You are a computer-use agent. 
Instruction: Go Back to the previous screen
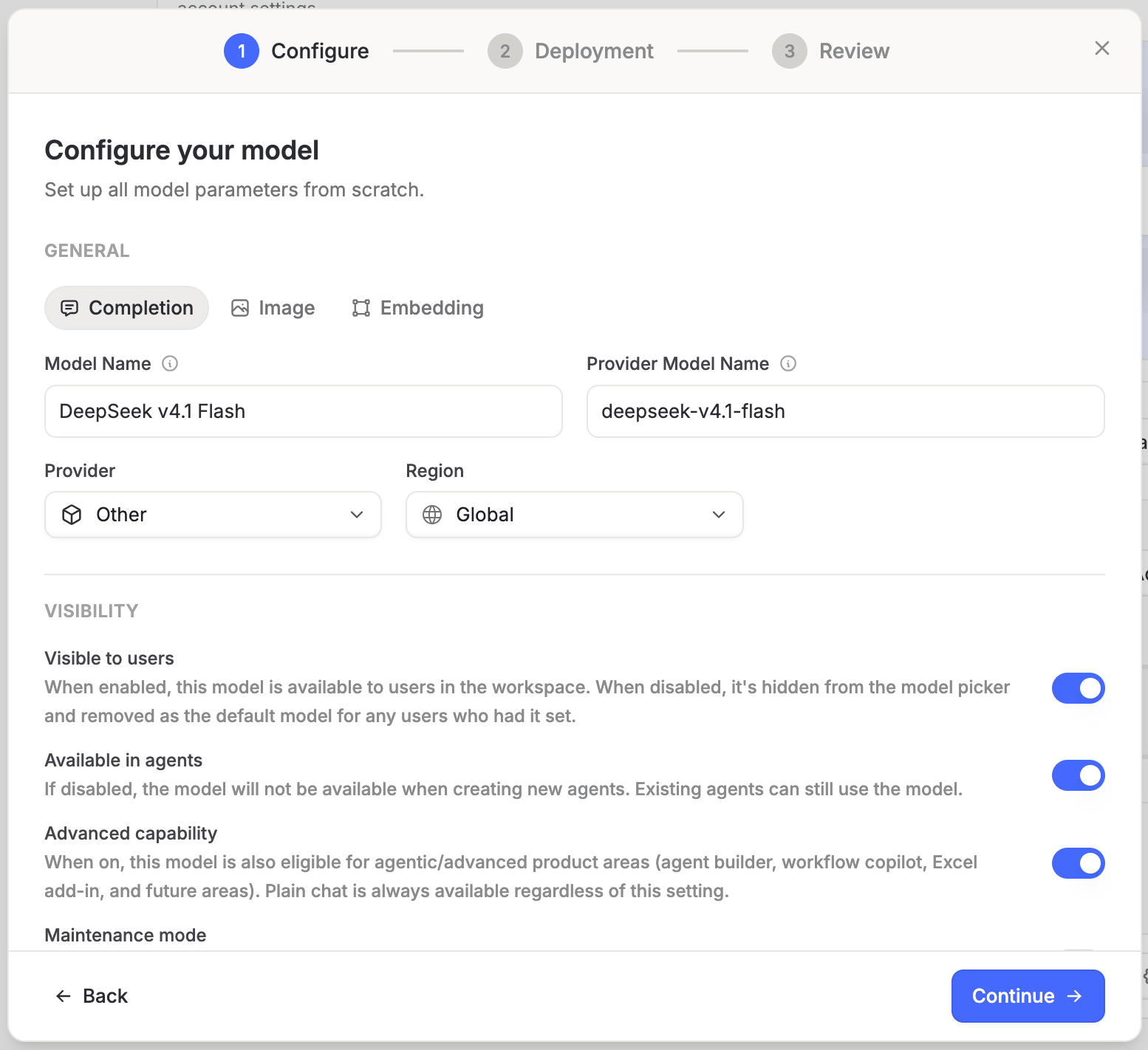click(x=92, y=996)
